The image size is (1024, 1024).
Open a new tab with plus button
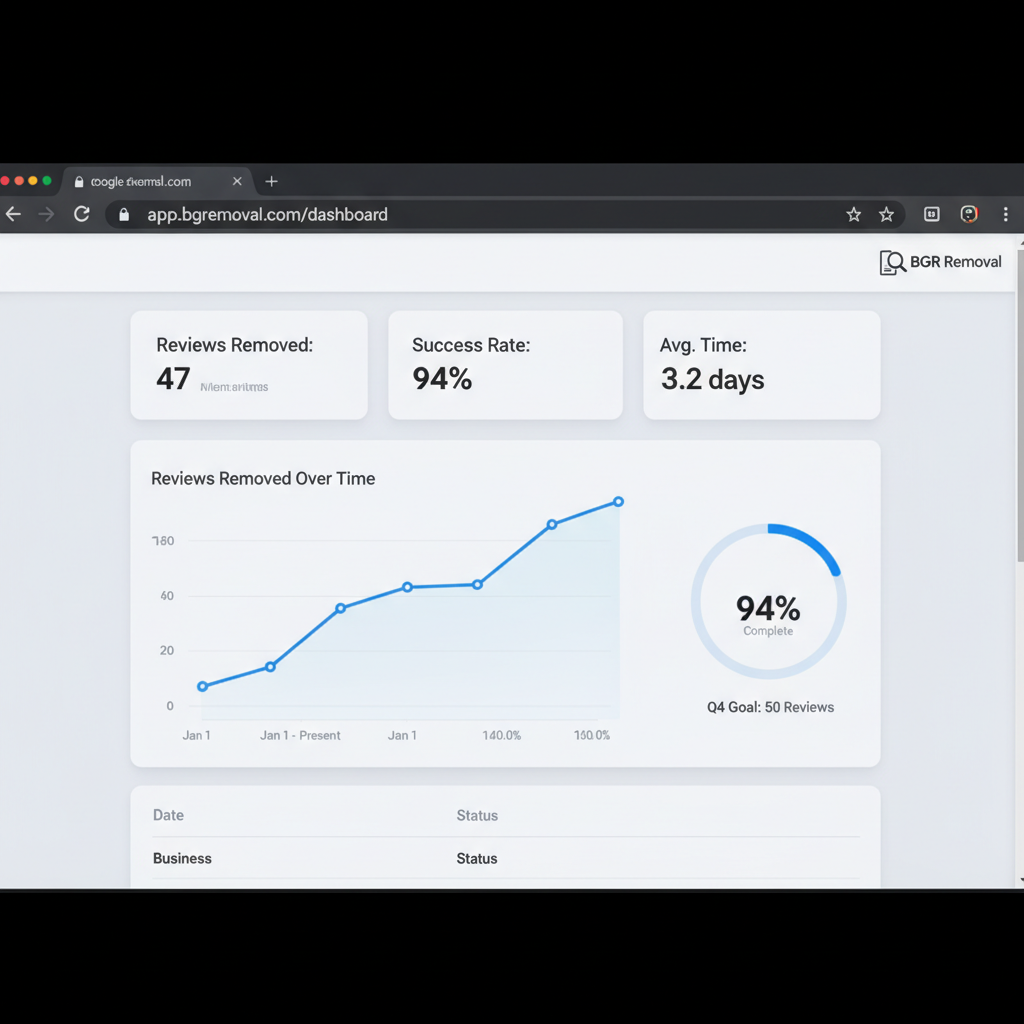[272, 182]
